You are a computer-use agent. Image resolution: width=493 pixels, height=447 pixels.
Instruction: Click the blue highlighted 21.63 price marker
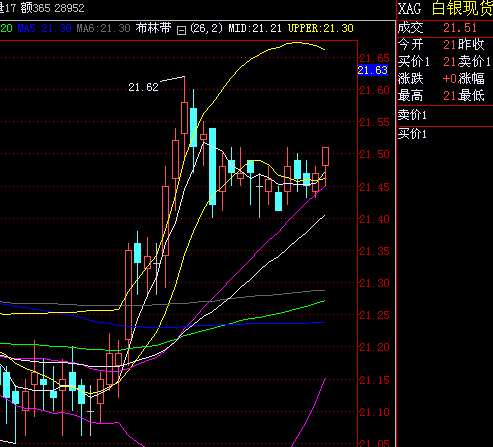pos(373,70)
